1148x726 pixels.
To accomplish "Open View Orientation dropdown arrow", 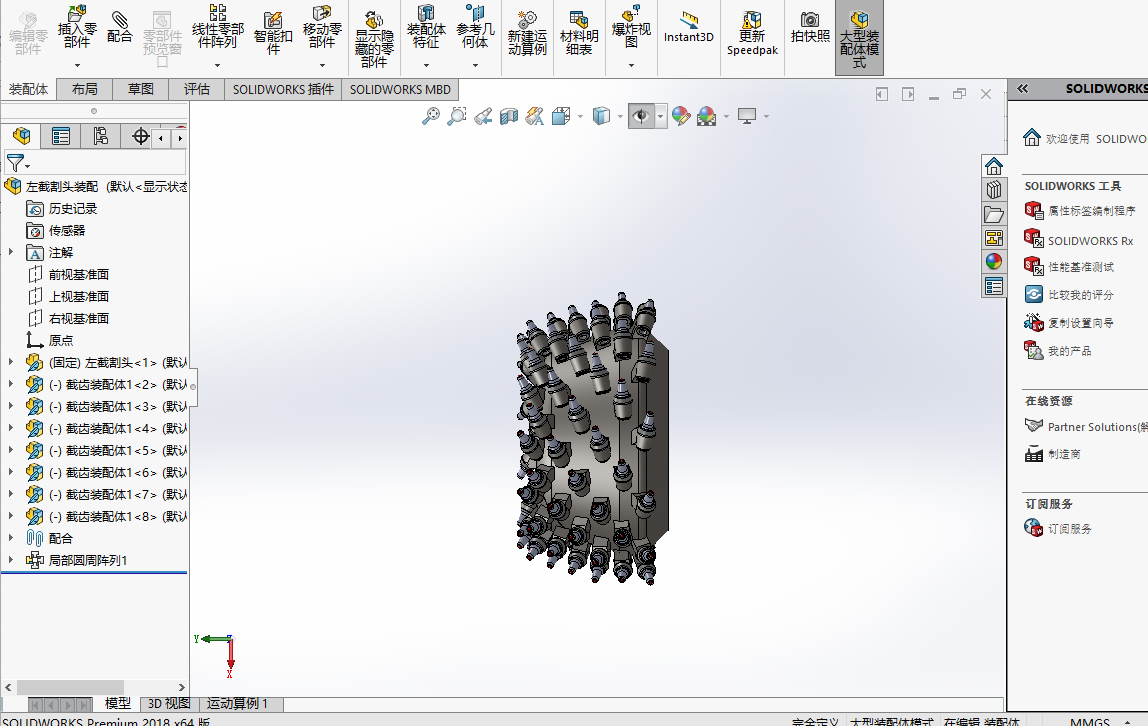I will point(581,116).
